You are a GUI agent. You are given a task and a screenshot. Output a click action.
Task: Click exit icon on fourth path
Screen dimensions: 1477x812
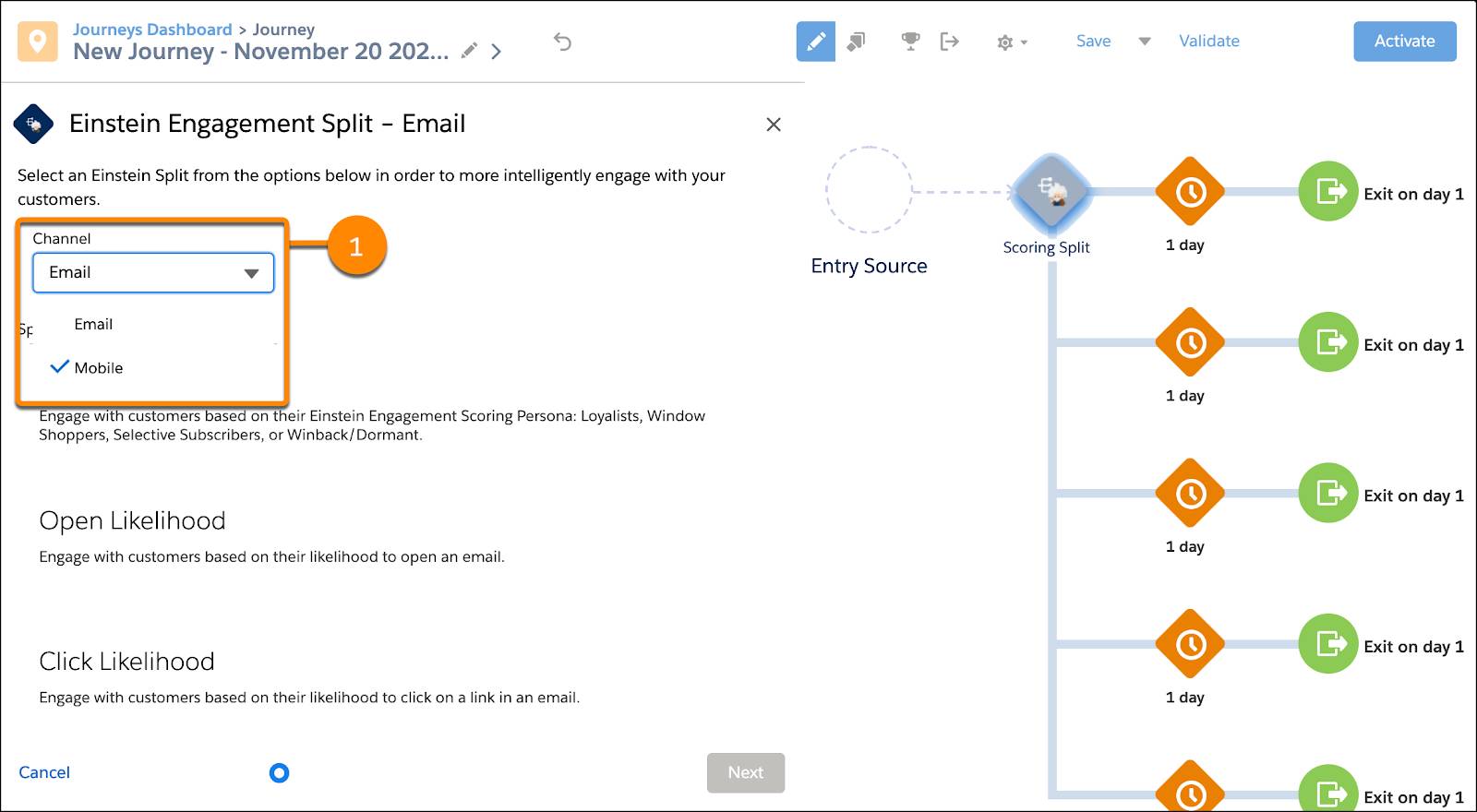coord(1328,644)
